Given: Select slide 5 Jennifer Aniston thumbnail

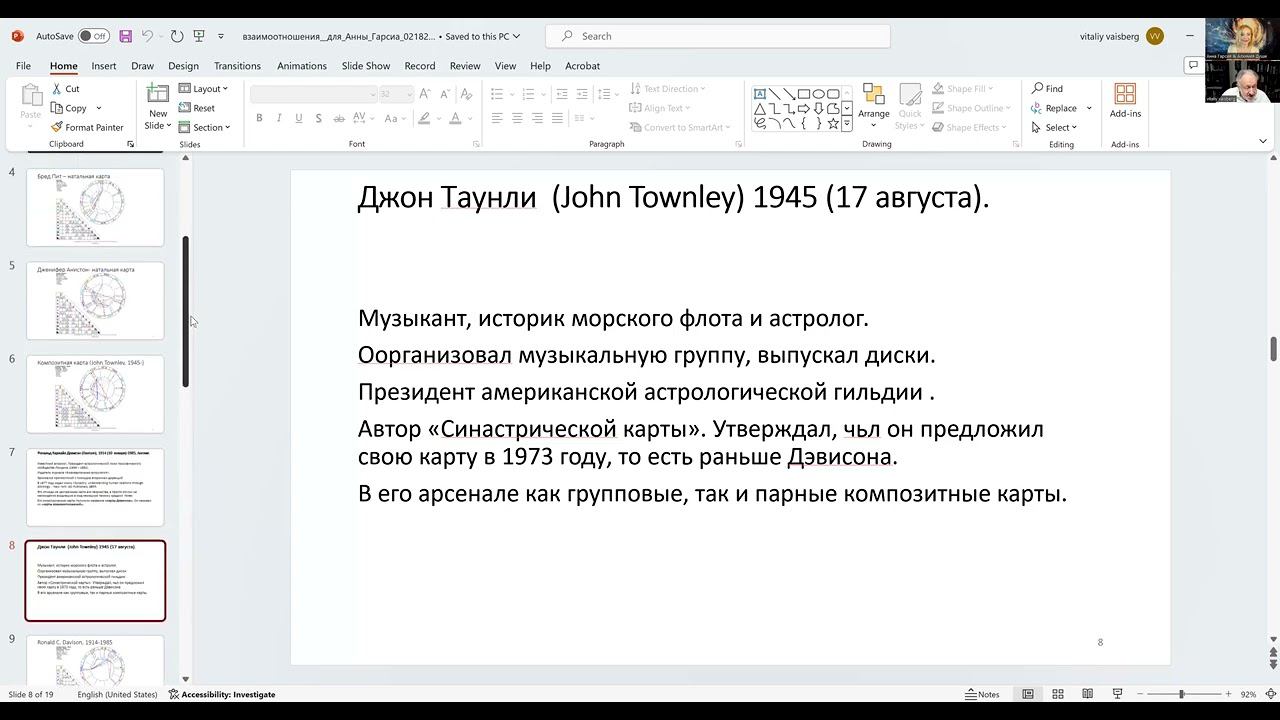Looking at the screenshot, I should pyautogui.click(x=95, y=300).
